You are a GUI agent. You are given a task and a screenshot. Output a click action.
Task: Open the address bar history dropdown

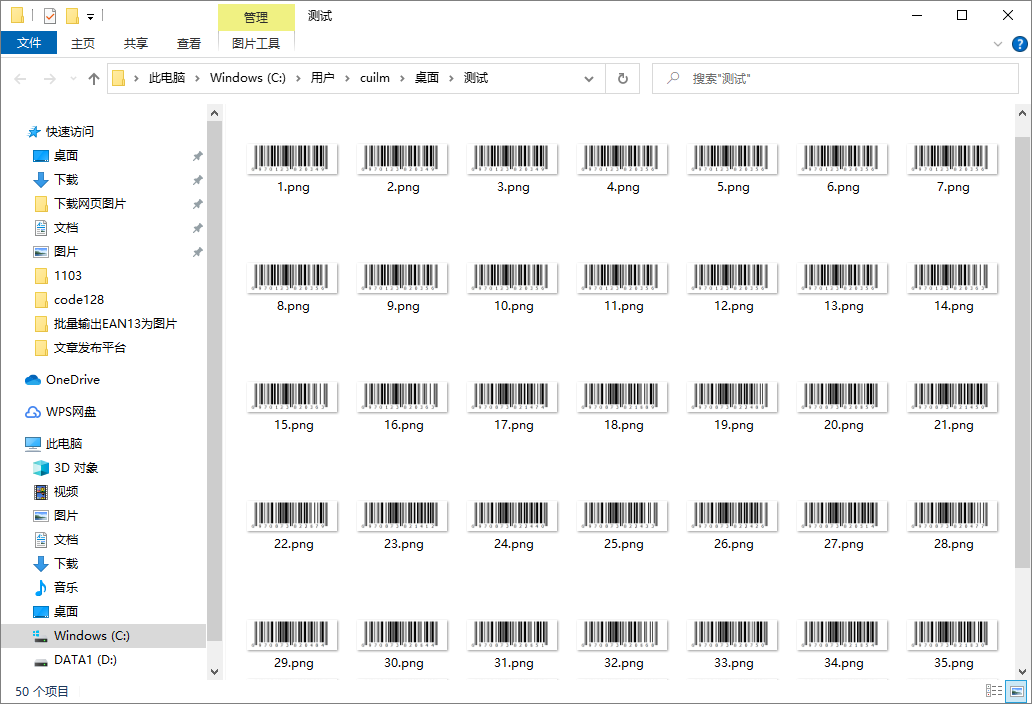[589, 79]
